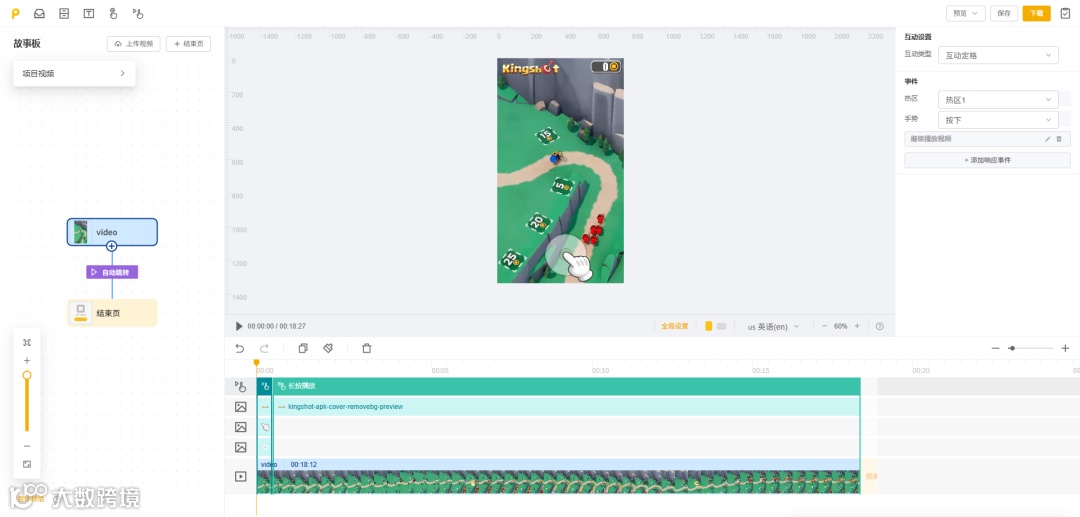Click the orange playhead marker at 00:00
The height and width of the screenshot is (517, 1080).
(256, 362)
